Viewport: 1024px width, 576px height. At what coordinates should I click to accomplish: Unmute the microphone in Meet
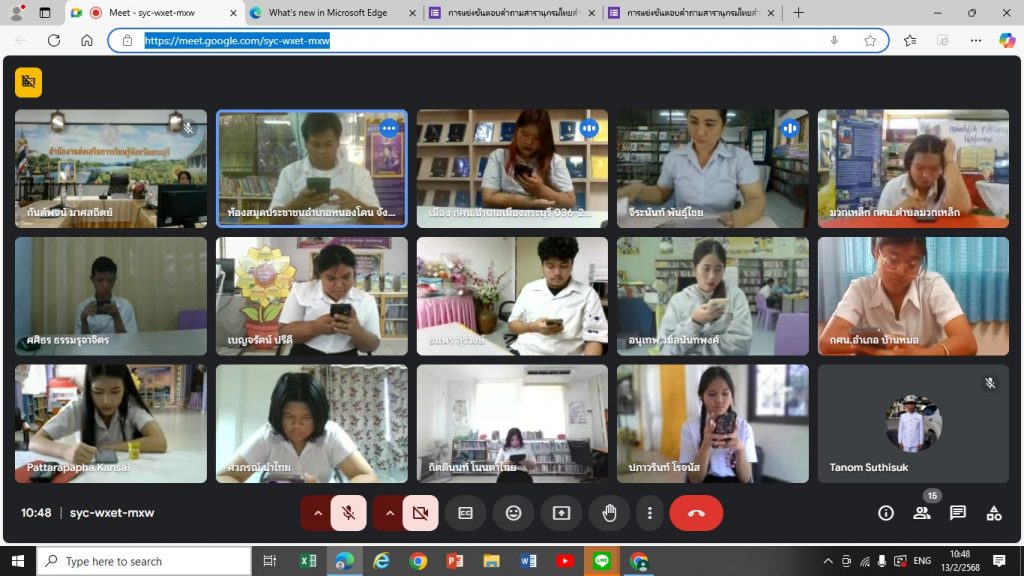(x=348, y=513)
